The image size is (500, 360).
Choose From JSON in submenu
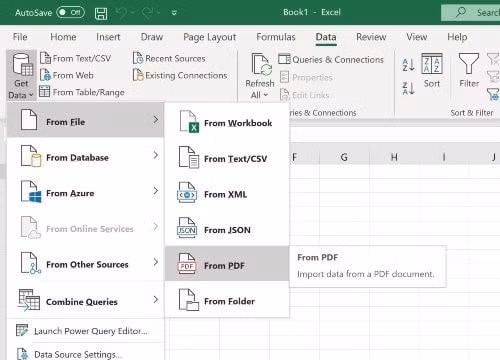227,229
